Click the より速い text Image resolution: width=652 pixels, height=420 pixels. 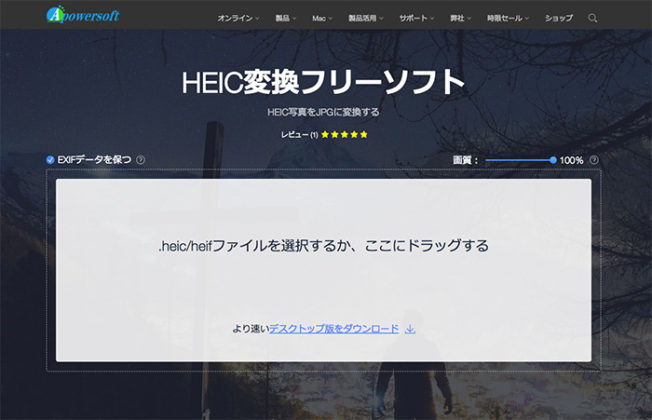pyautogui.click(x=251, y=329)
